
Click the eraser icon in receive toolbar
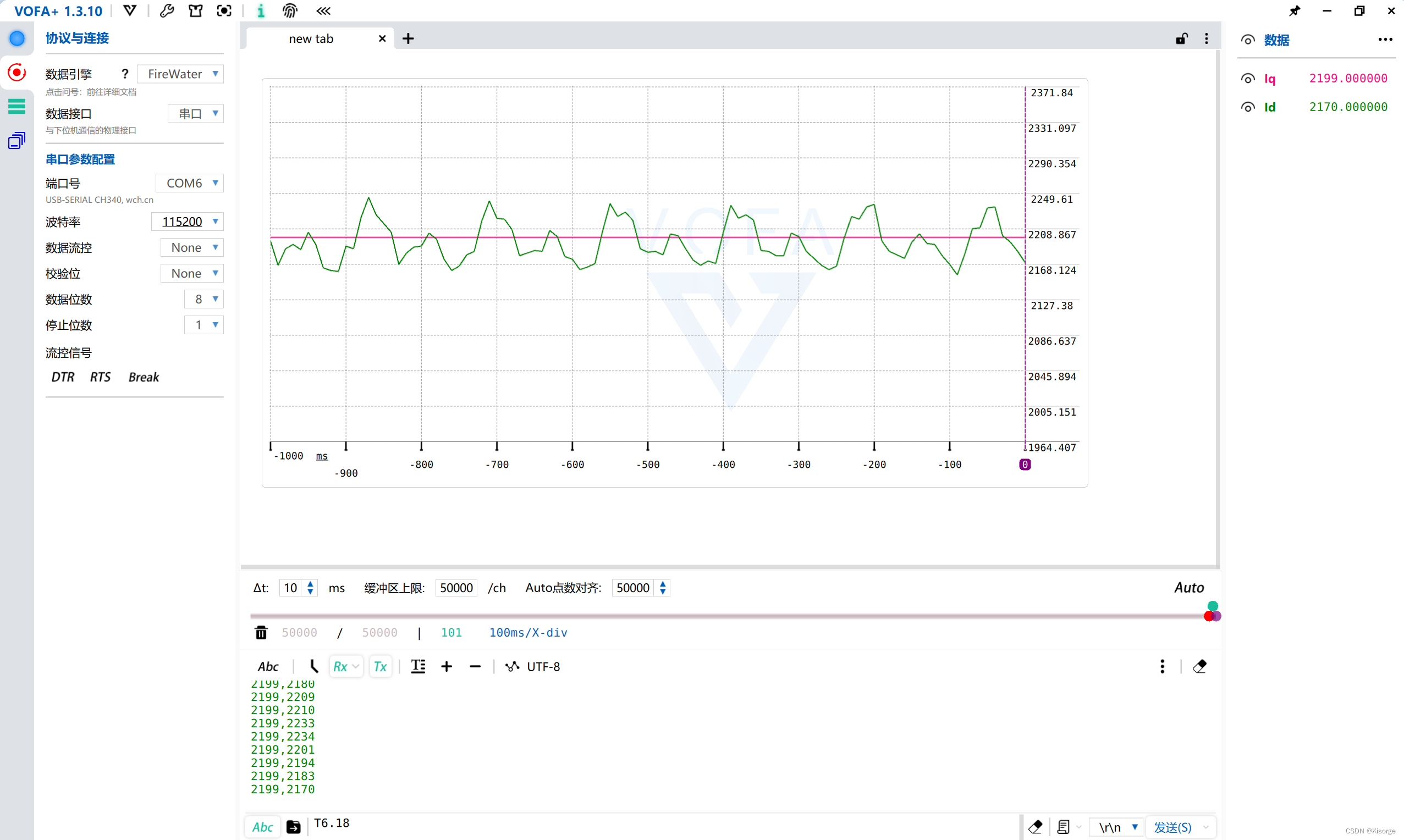(1199, 666)
